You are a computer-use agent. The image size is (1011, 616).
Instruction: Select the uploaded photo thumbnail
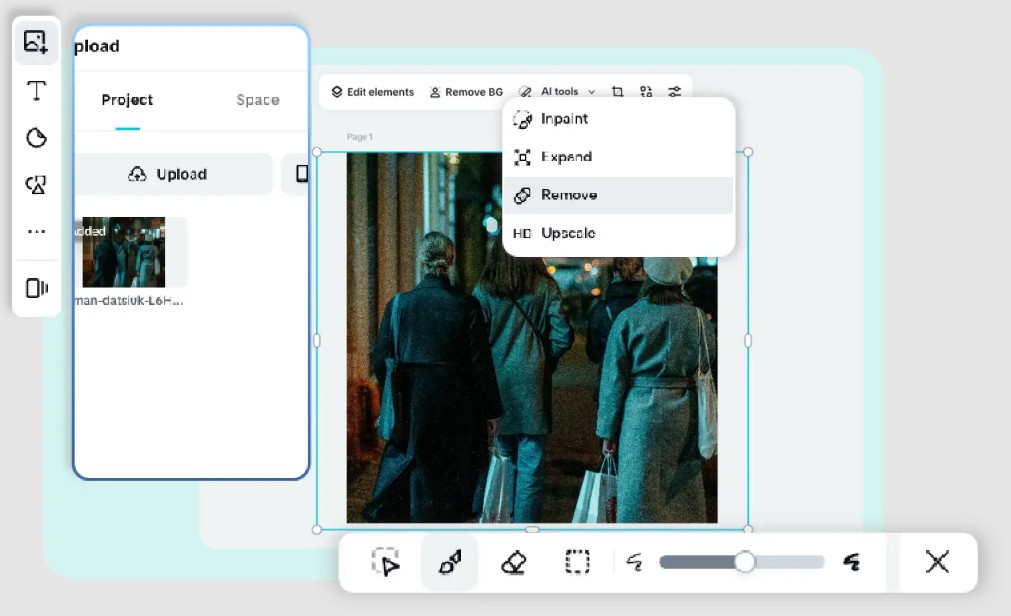tap(124, 252)
